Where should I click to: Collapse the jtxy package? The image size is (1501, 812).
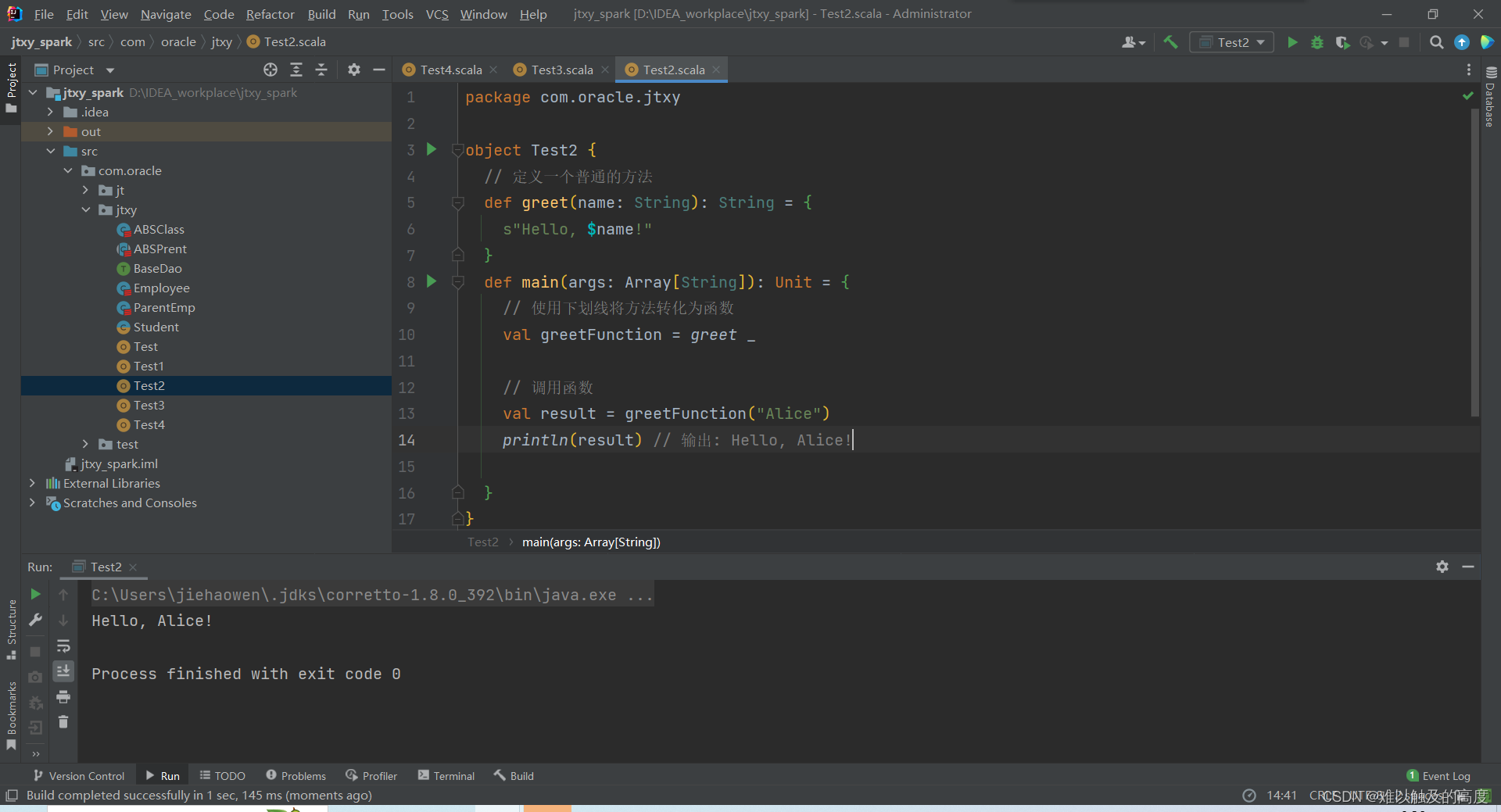pos(85,209)
